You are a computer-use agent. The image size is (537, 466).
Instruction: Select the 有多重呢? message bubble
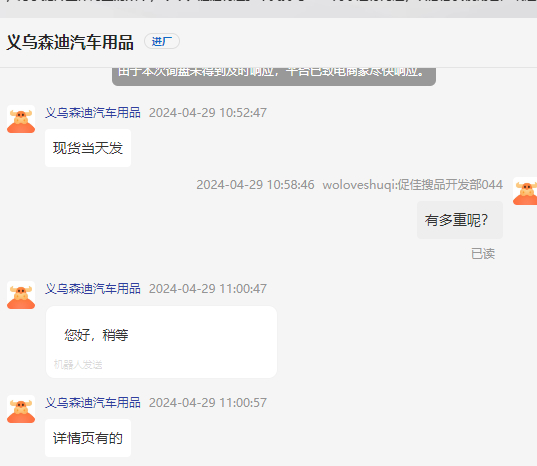(460, 220)
